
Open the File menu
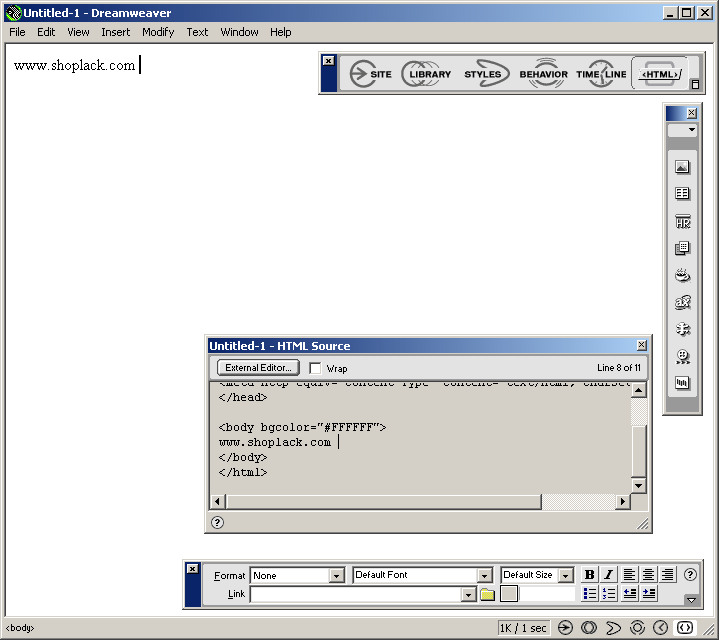coord(17,32)
